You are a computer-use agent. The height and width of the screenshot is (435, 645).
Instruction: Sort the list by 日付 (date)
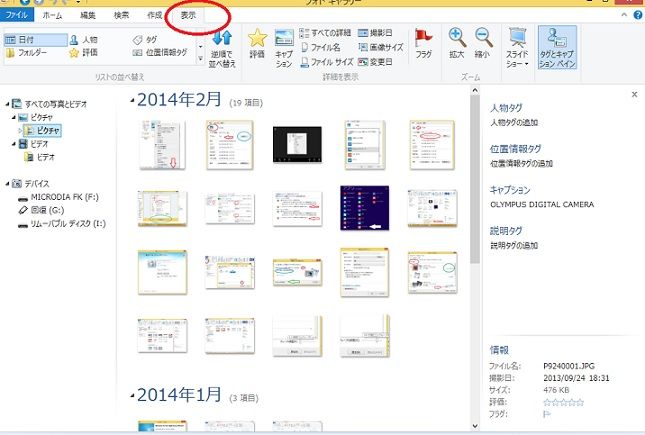(x=35, y=40)
